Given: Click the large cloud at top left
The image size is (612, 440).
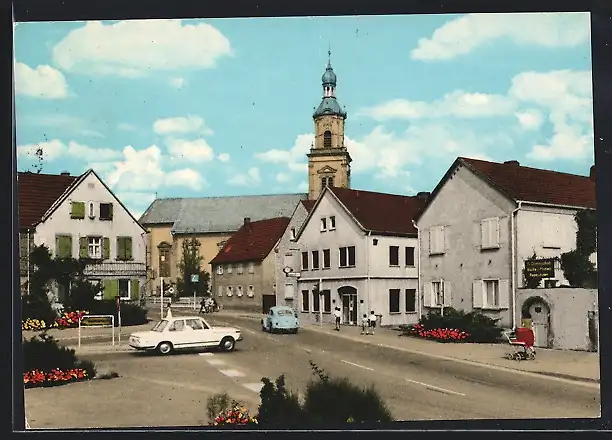Looking at the screenshot, I should (142, 46).
